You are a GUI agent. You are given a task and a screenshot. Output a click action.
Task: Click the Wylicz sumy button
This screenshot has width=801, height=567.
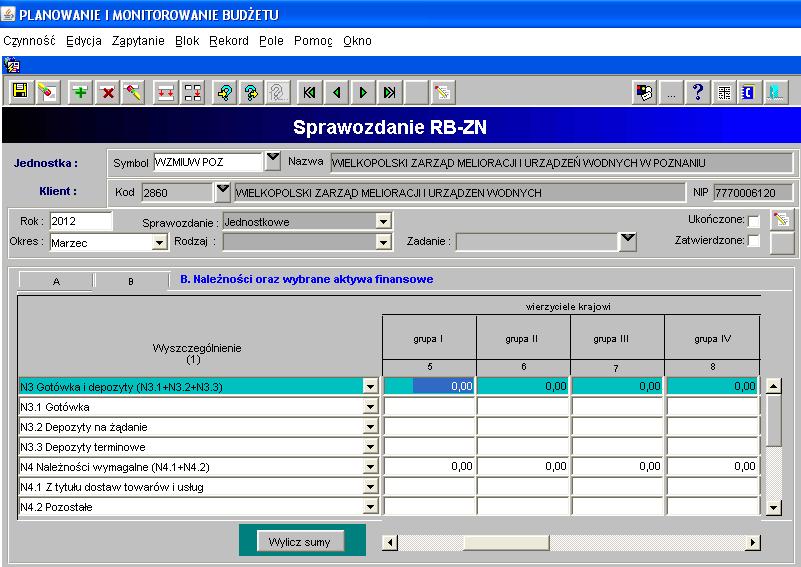pos(299,541)
